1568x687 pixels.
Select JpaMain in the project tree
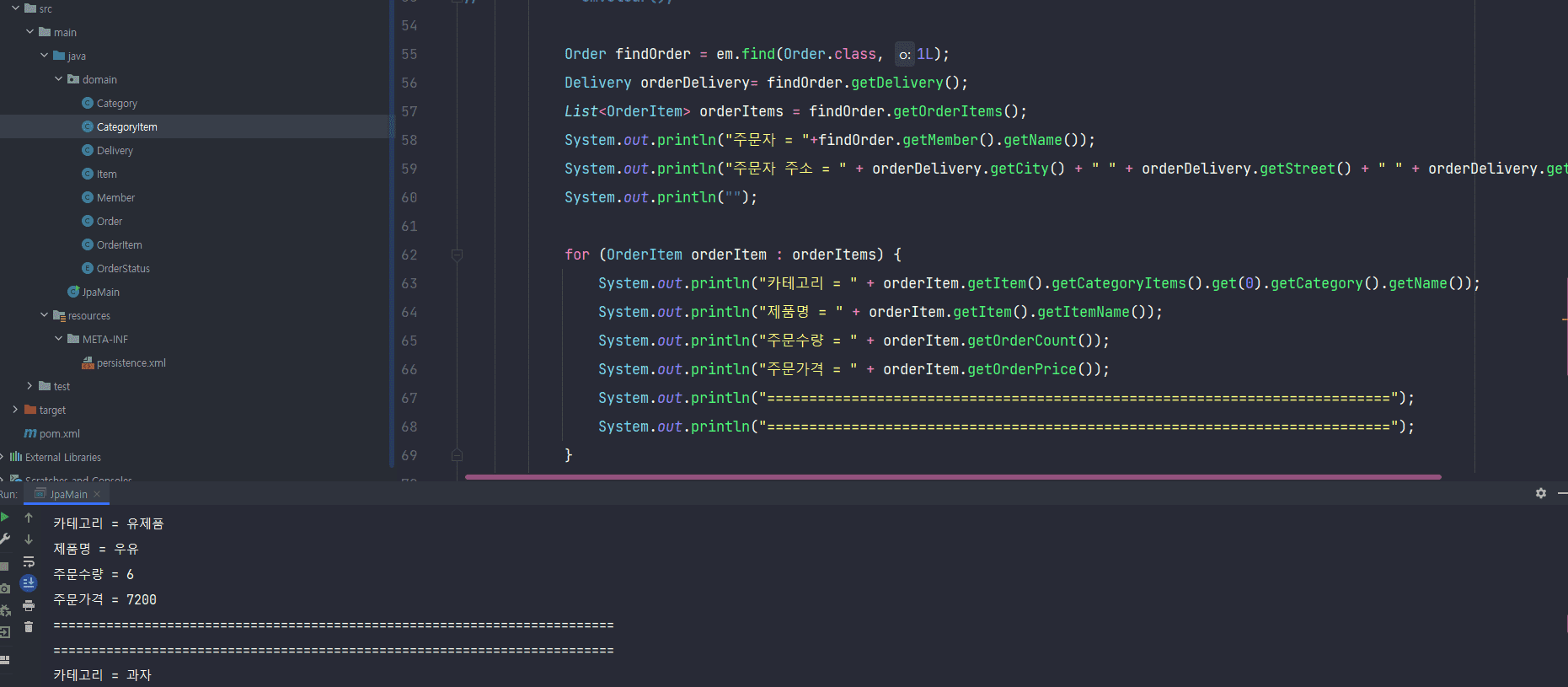[x=101, y=292]
